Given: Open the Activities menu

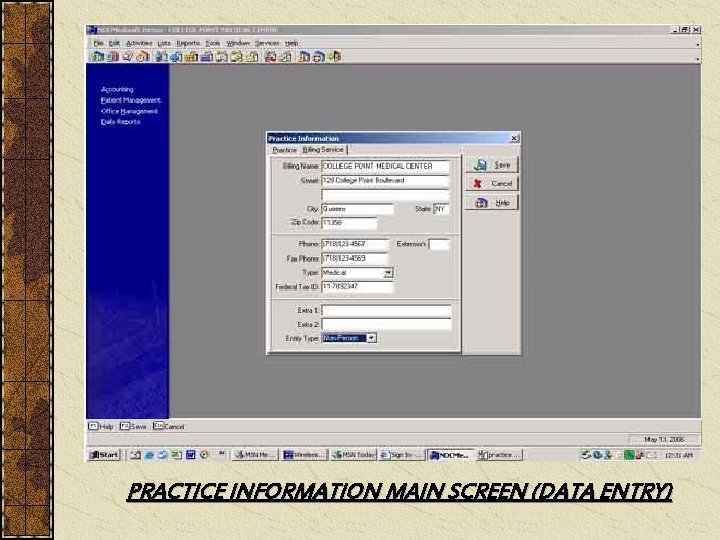Looking at the screenshot, I should tap(139, 43).
